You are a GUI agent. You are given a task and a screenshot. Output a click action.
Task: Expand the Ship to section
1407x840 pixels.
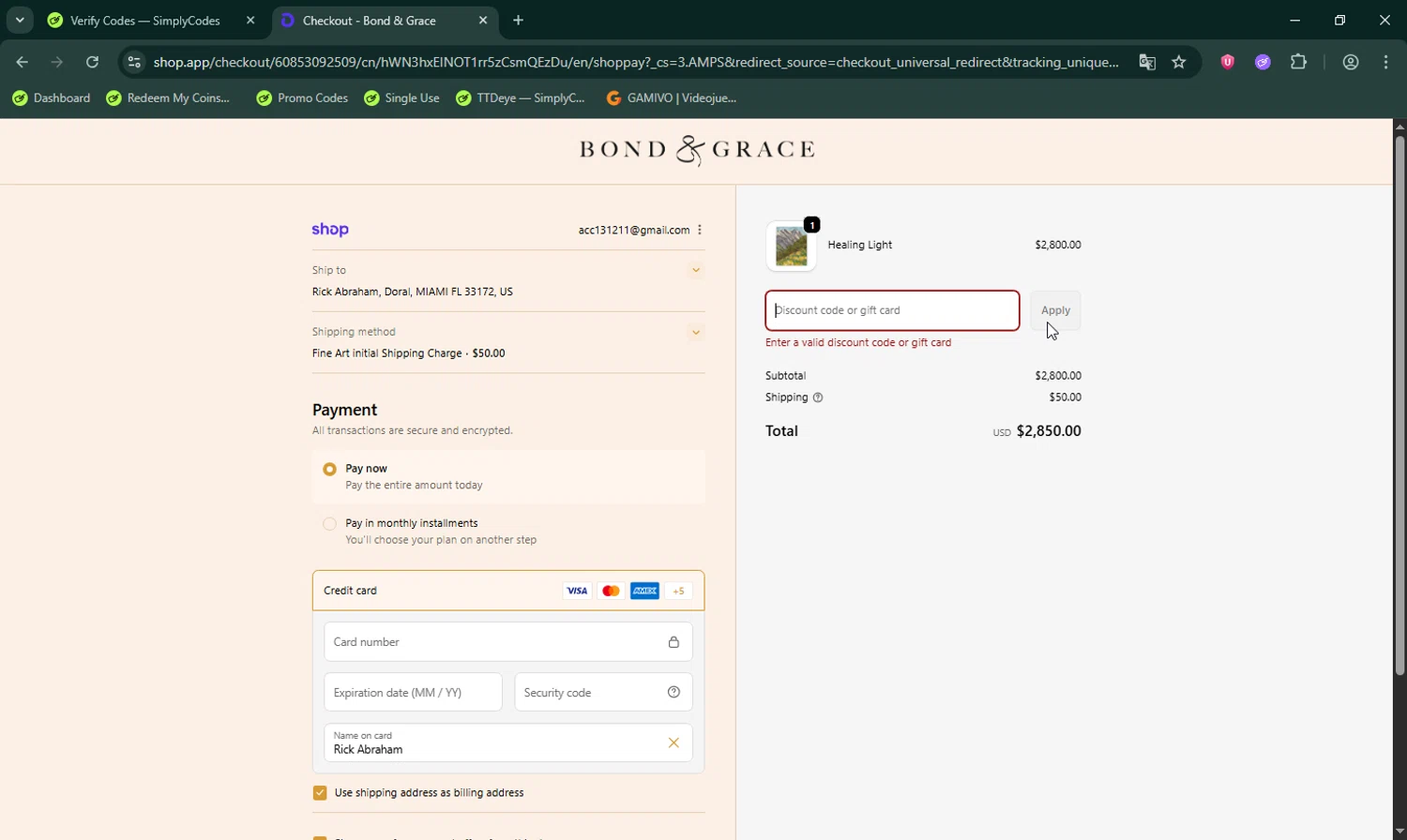[x=696, y=270]
